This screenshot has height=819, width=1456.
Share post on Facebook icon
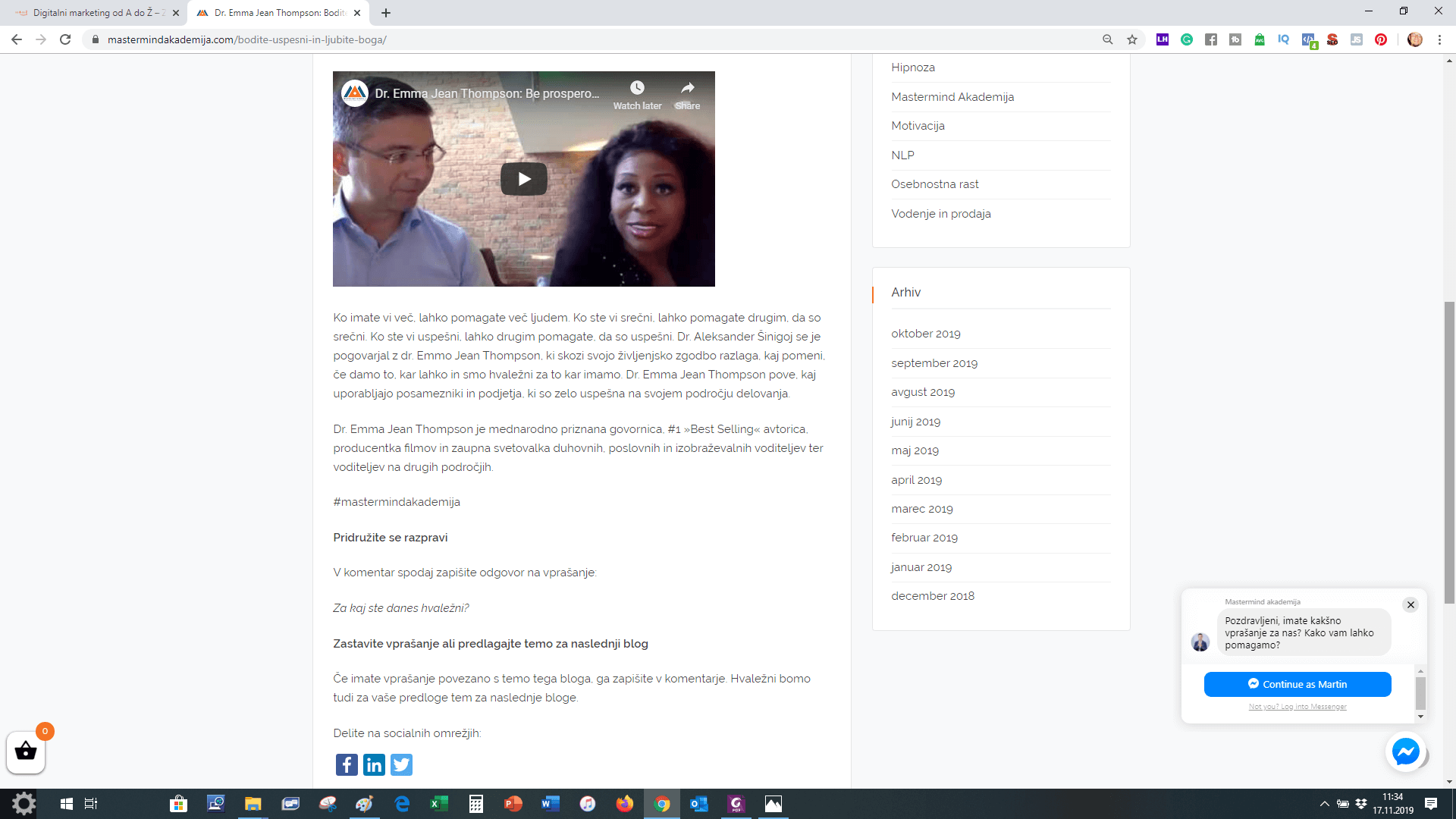pyautogui.click(x=347, y=764)
